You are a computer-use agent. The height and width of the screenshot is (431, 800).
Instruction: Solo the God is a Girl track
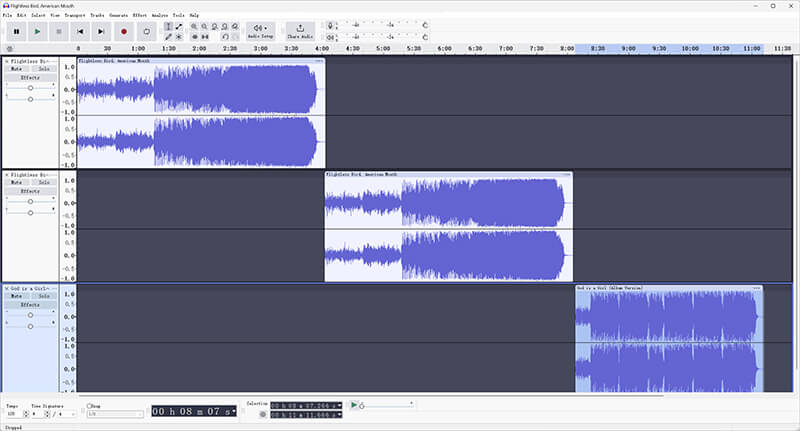click(x=44, y=296)
